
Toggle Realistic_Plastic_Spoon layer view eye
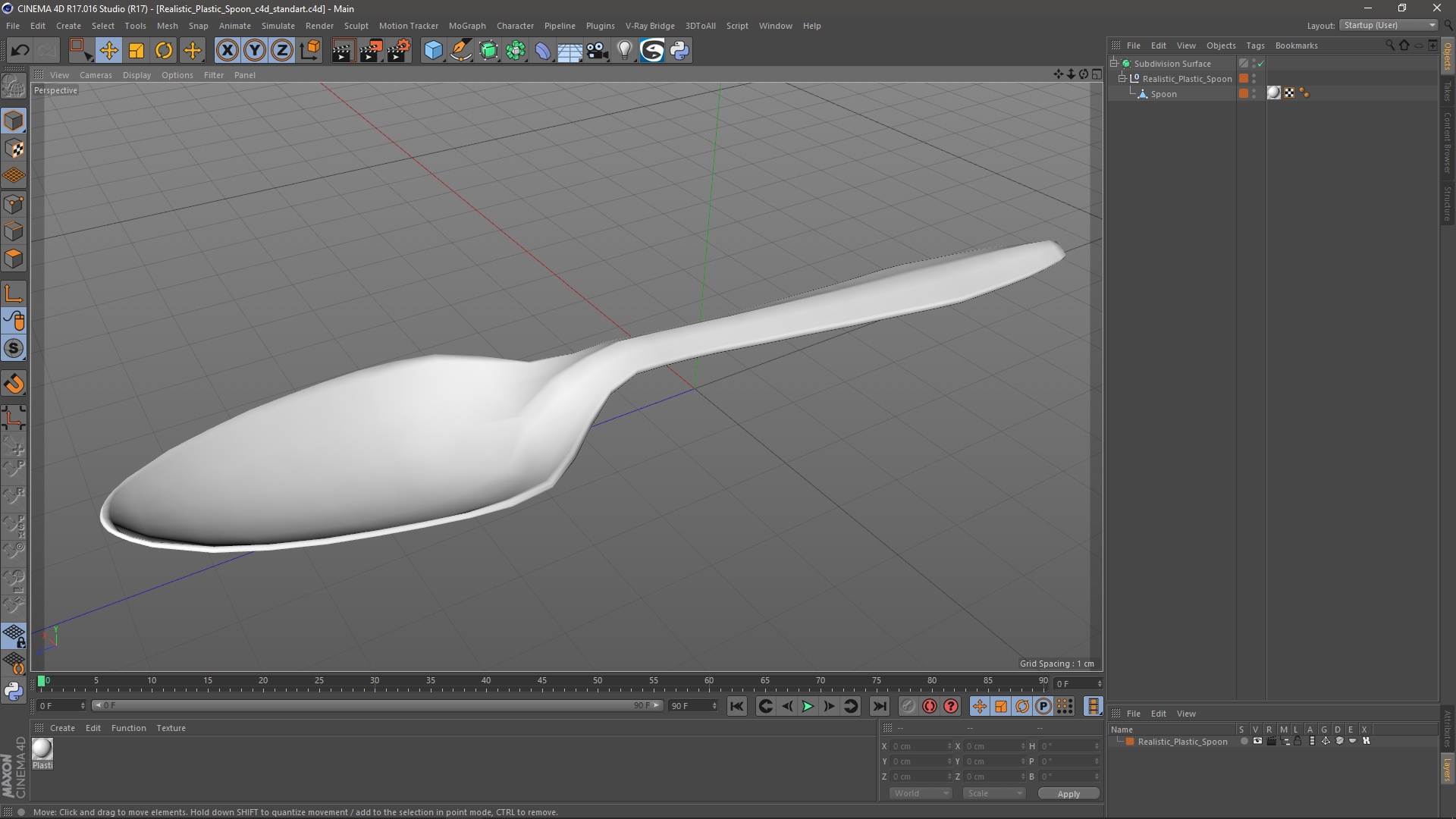click(1257, 741)
